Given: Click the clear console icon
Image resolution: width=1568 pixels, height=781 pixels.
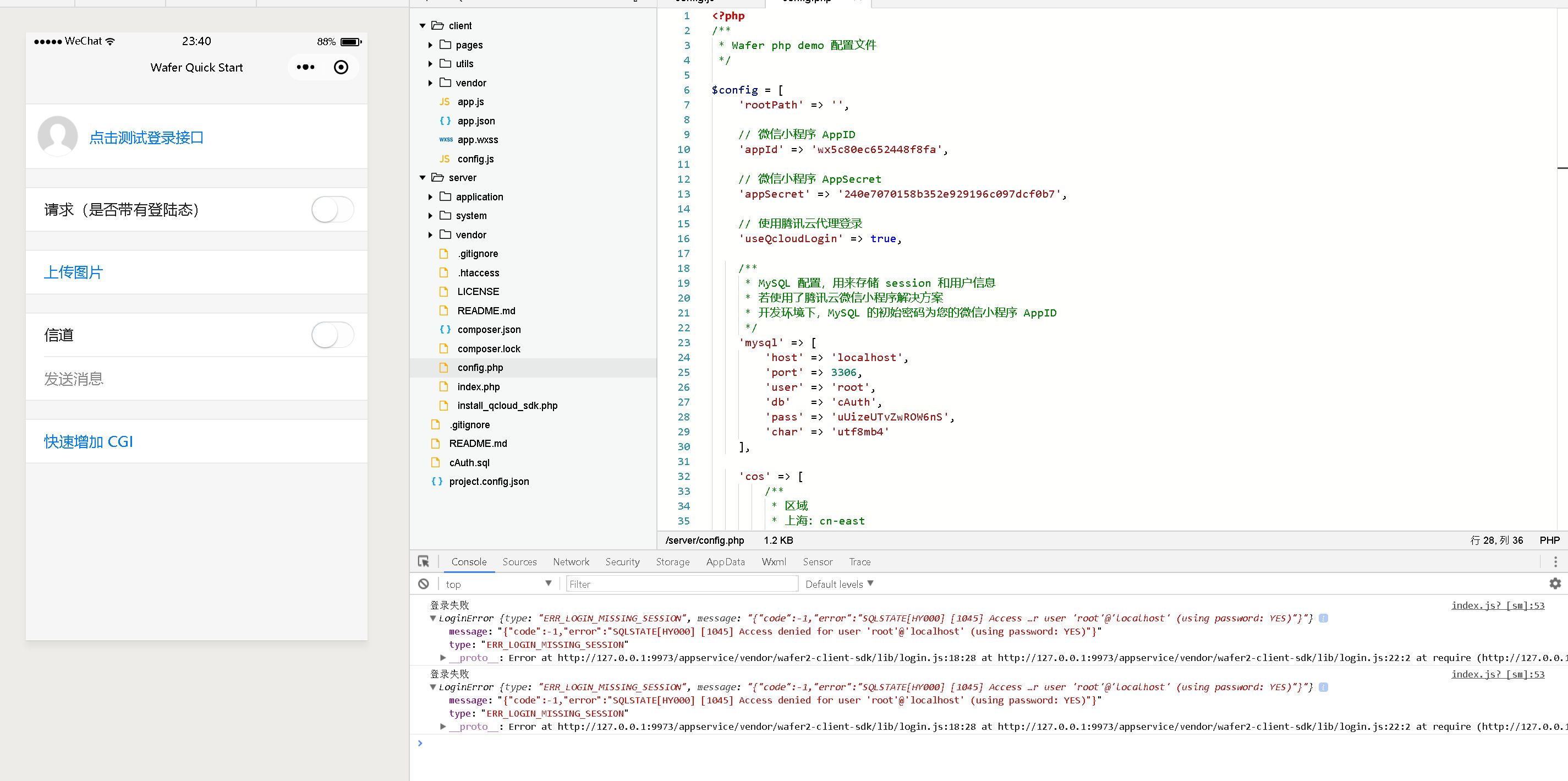Looking at the screenshot, I should click(423, 584).
